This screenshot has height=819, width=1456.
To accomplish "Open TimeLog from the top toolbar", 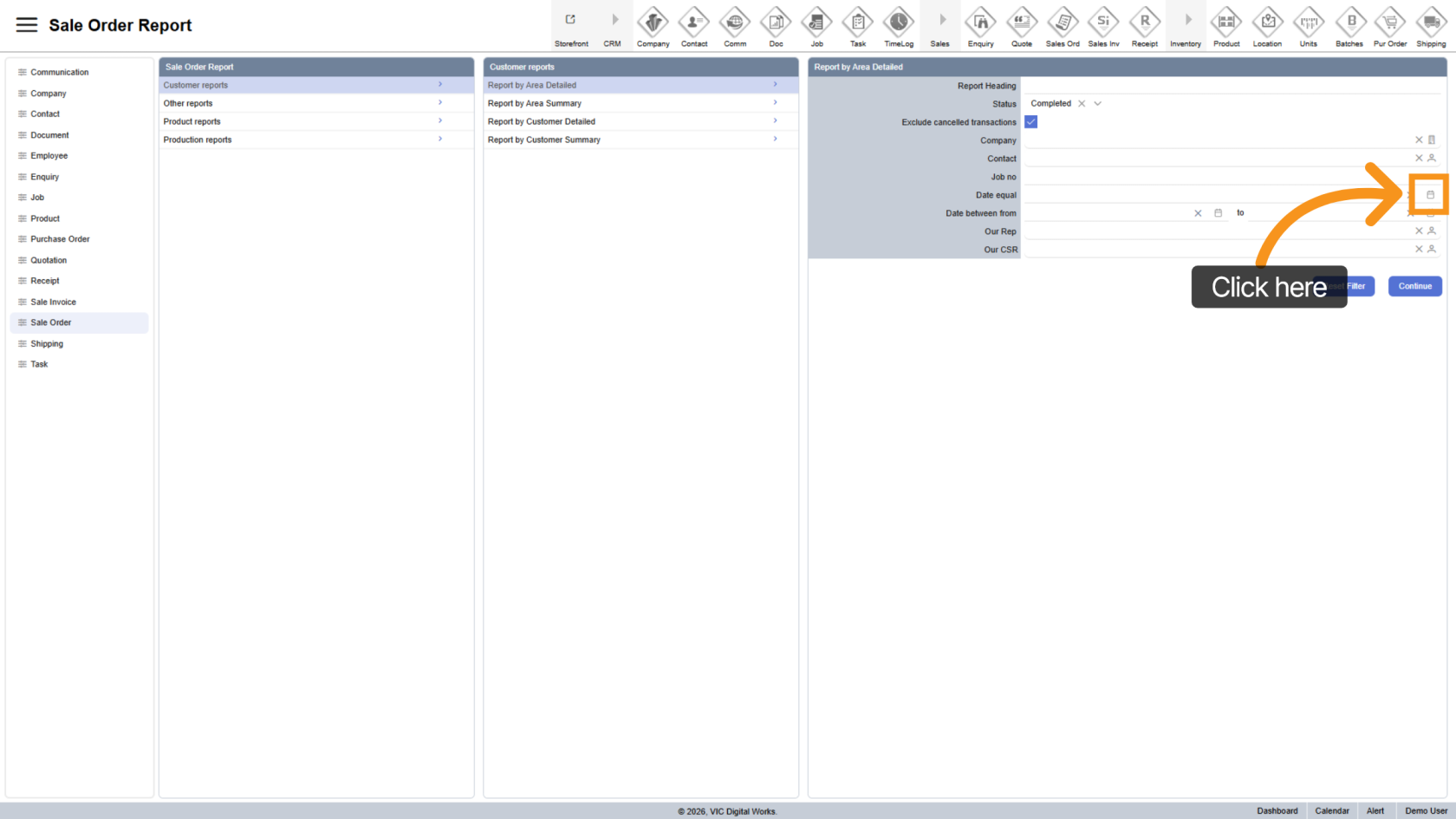I will point(898,26).
